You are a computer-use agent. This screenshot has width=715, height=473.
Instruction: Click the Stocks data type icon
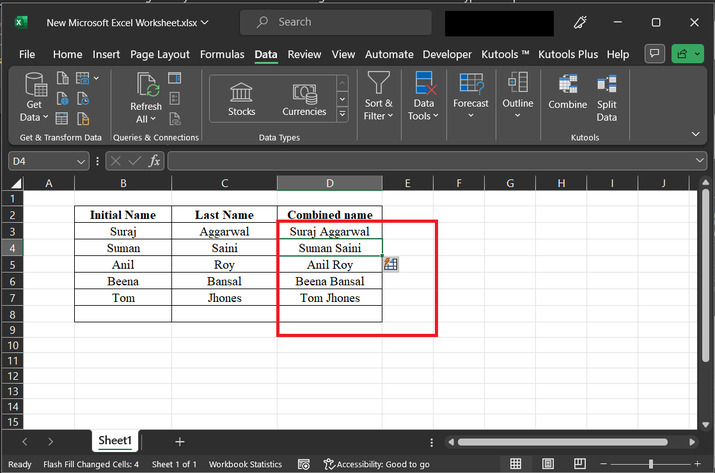241,92
